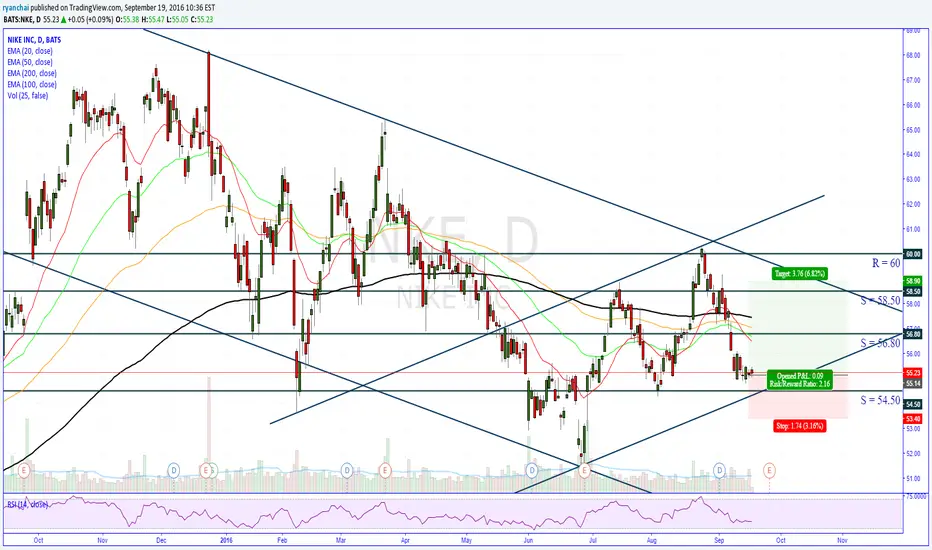Click the Sep label on time axis
This screenshot has width=932, height=550.
pos(719,540)
